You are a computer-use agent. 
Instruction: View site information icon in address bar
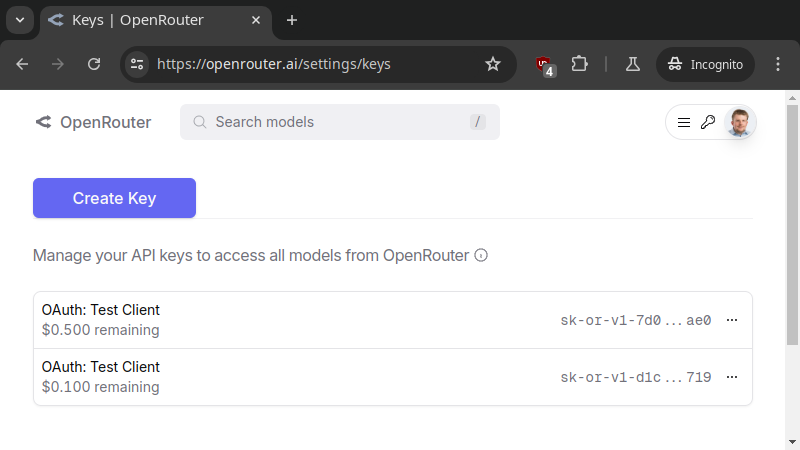[x=137, y=64]
